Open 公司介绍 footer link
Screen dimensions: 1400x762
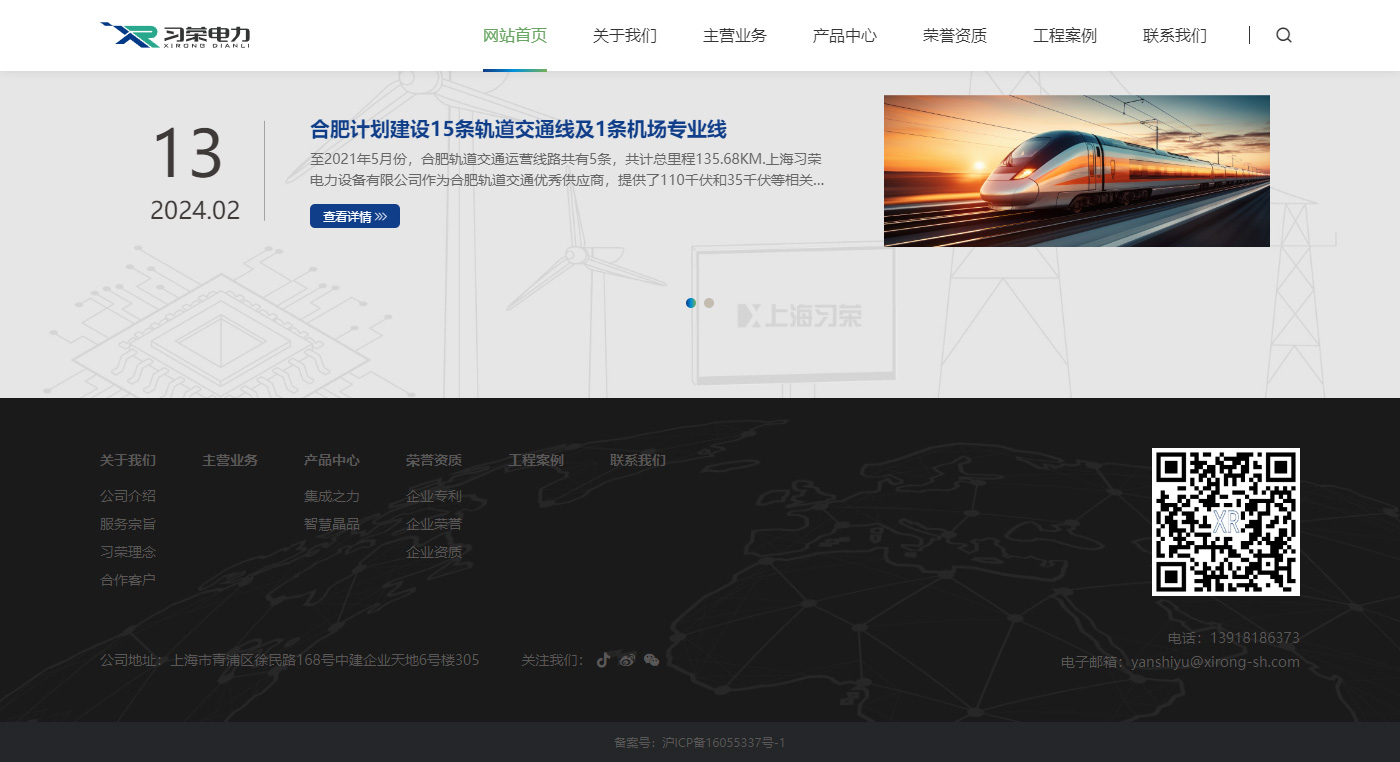click(128, 496)
